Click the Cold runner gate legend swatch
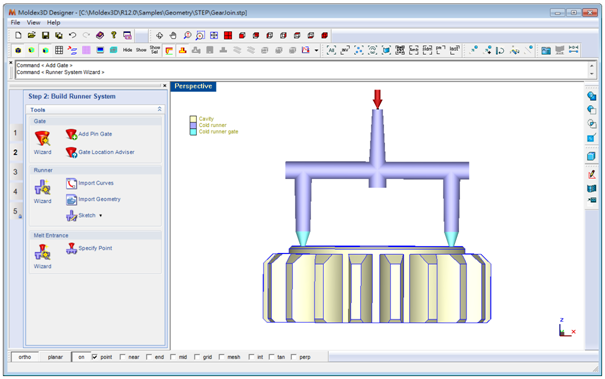This screenshot has width=605, height=379. (193, 132)
